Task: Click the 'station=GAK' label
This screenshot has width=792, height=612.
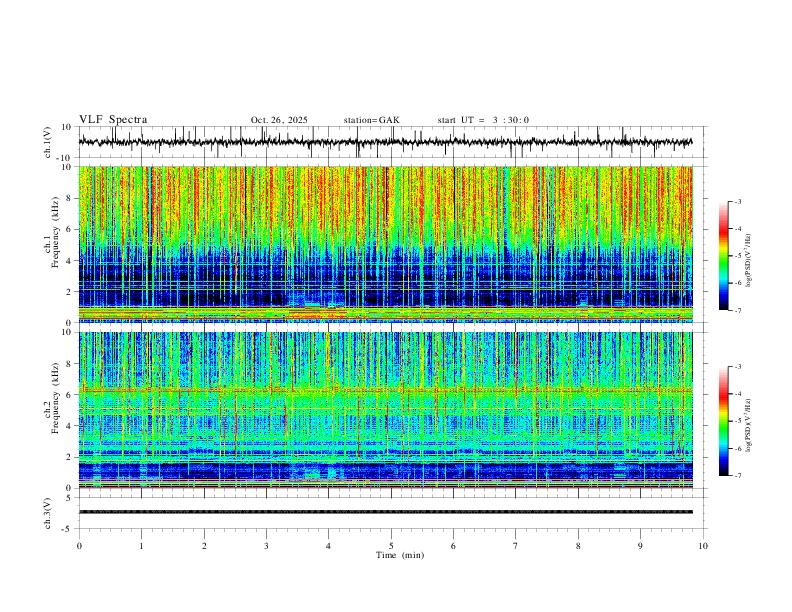Action: pos(372,120)
